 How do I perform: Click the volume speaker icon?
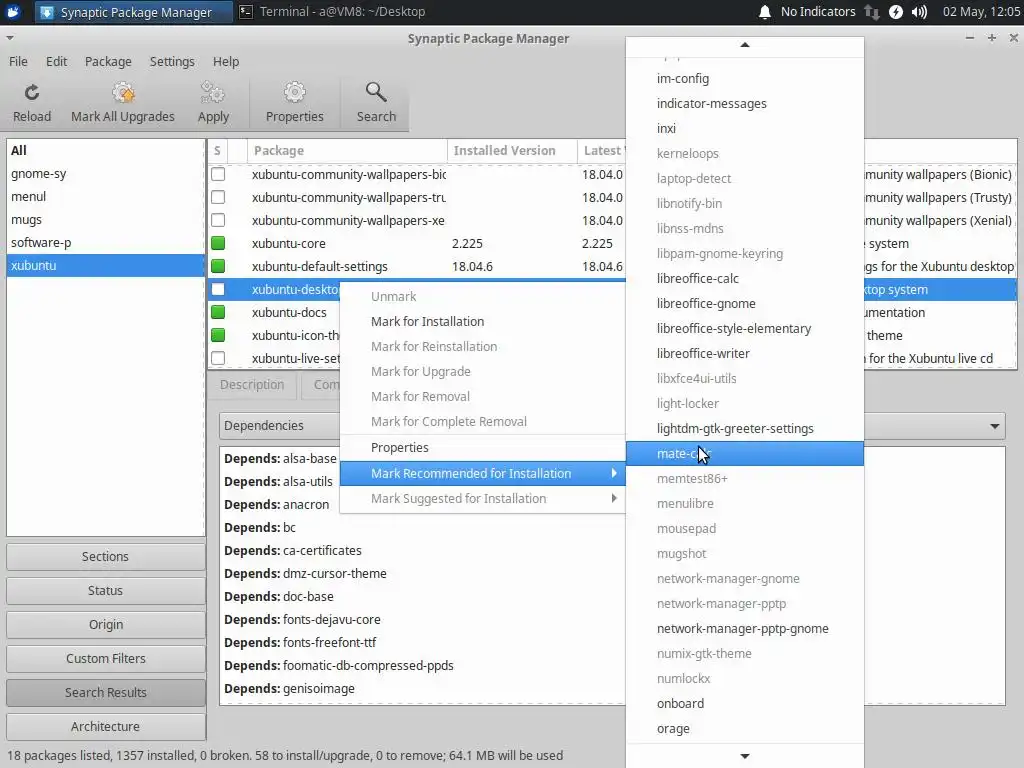point(920,12)
